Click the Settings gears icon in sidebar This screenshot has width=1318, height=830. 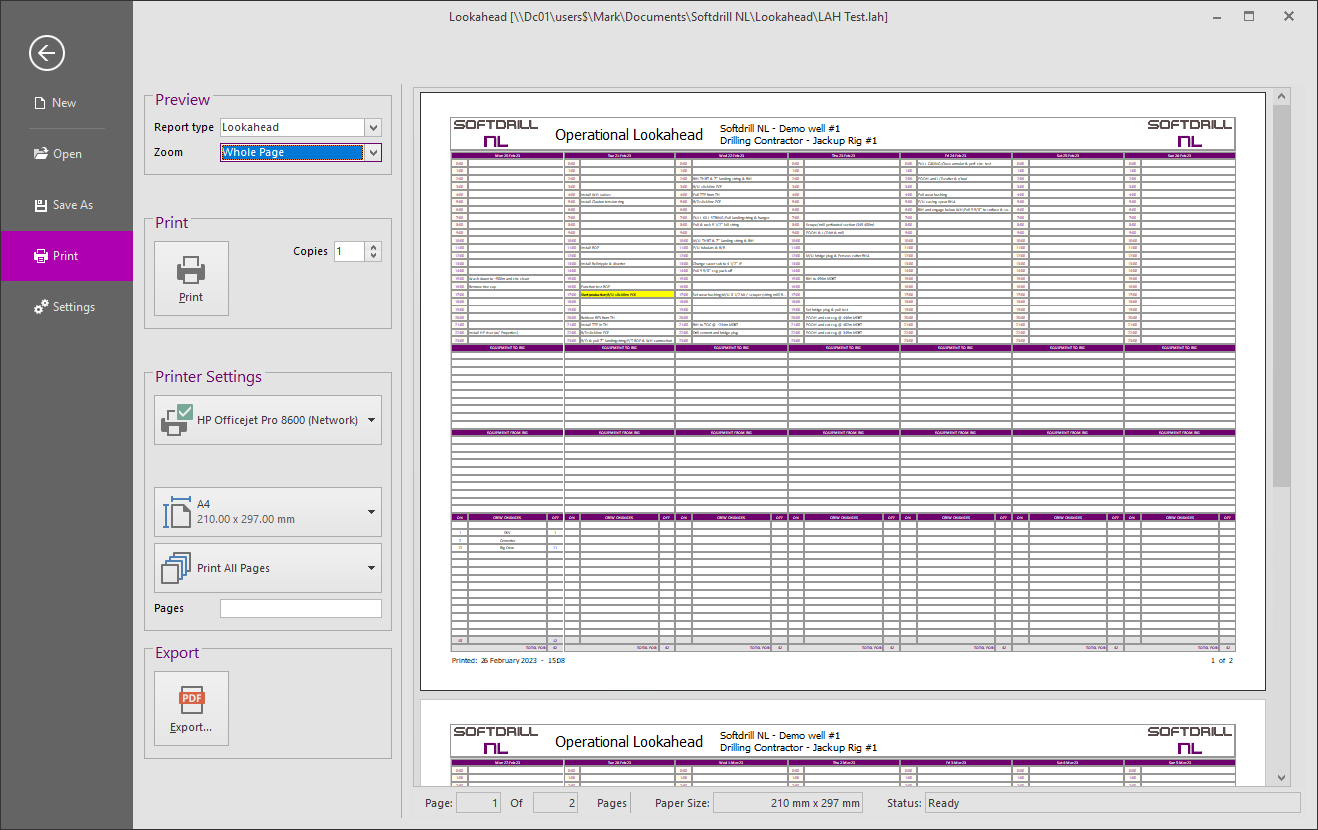tap(40, 307)
